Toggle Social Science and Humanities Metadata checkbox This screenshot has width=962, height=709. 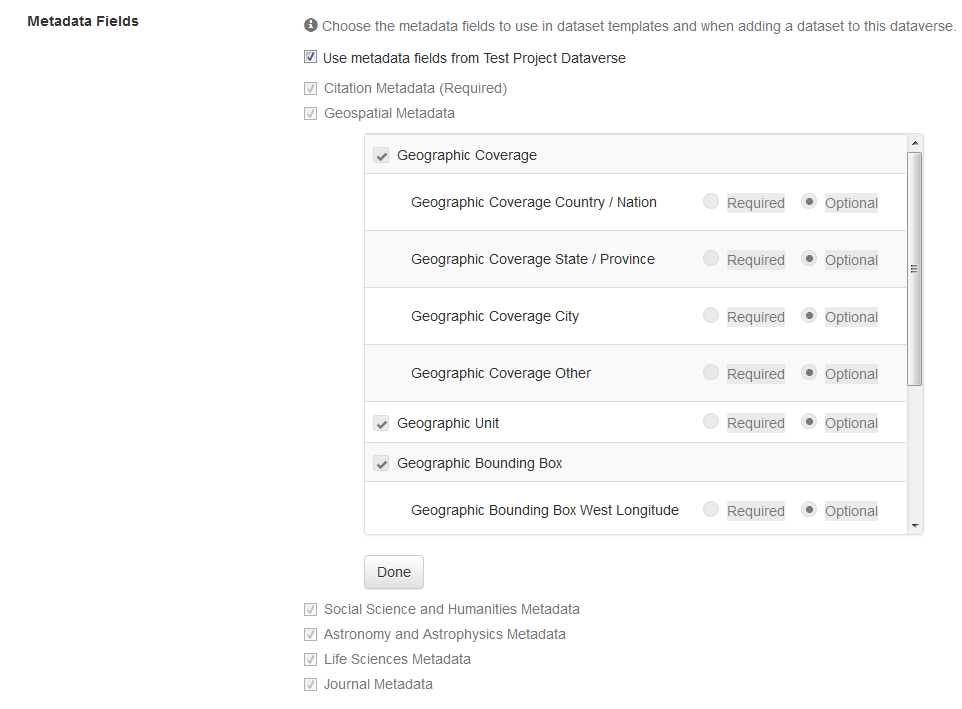310,610
